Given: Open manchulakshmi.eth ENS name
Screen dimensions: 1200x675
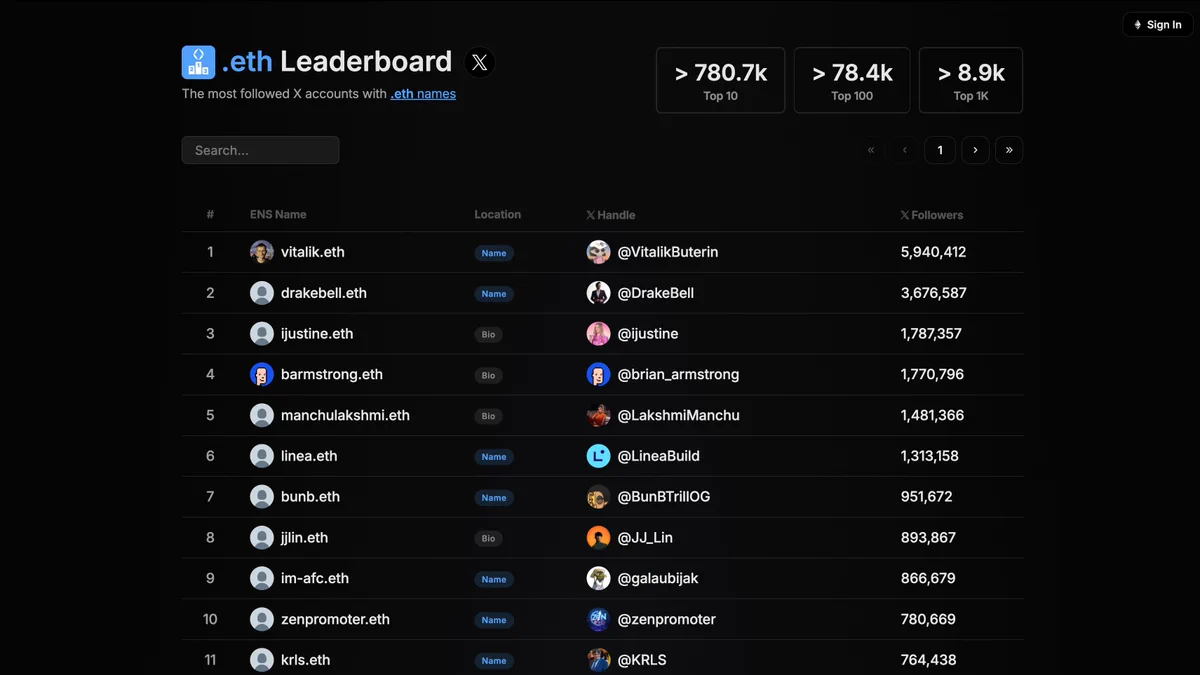Looking at the screenshot, I should coord(345,415).
